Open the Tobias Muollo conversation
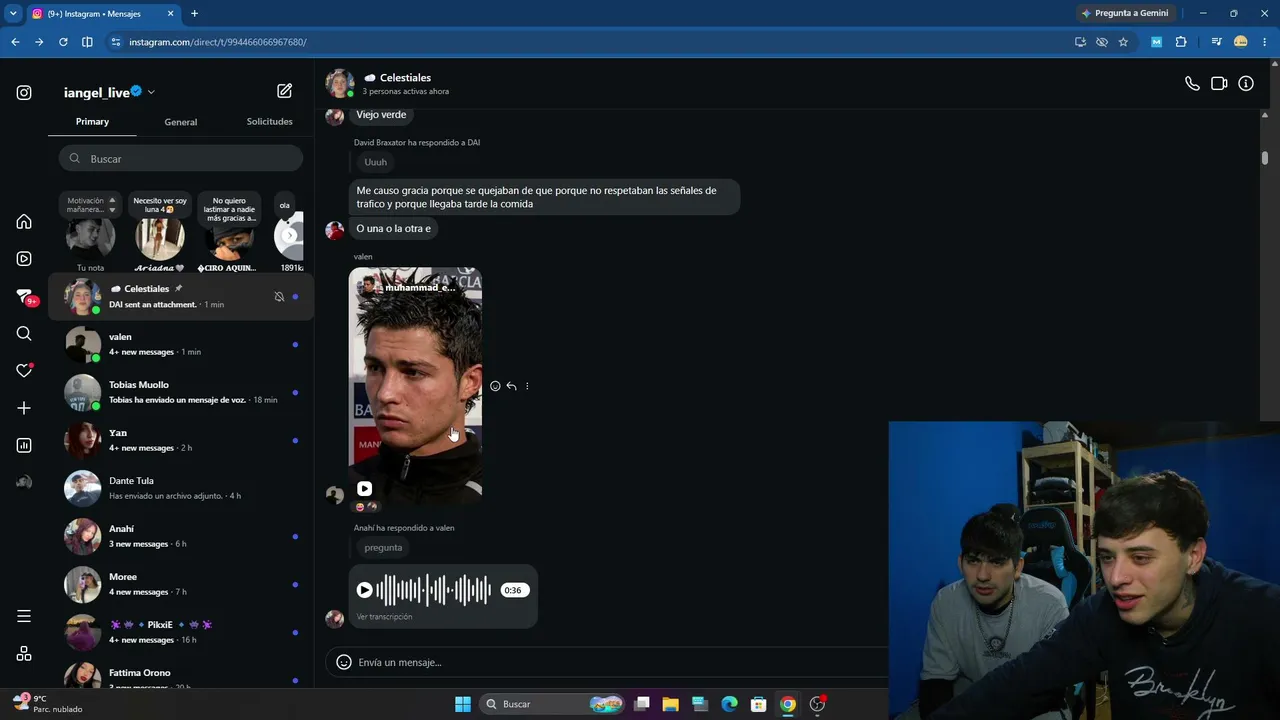1280x720 pixels. 181,393
